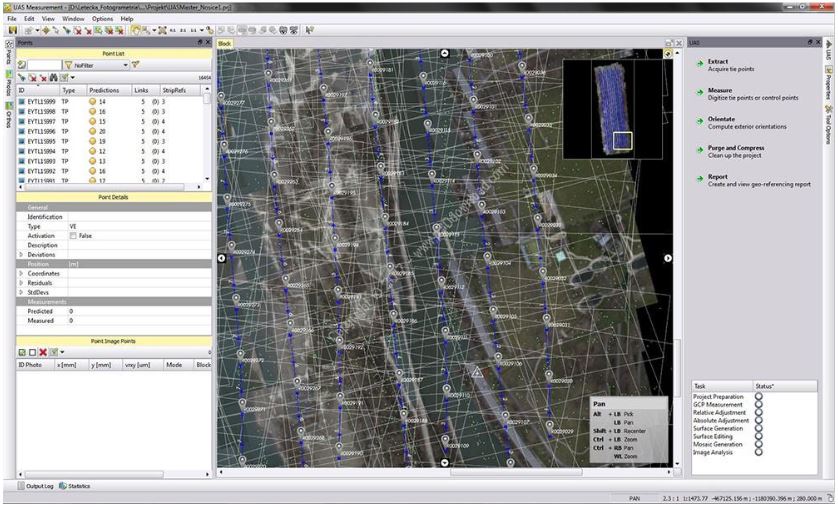Toggle the Mosaic Generation status circle

point(757,443)
